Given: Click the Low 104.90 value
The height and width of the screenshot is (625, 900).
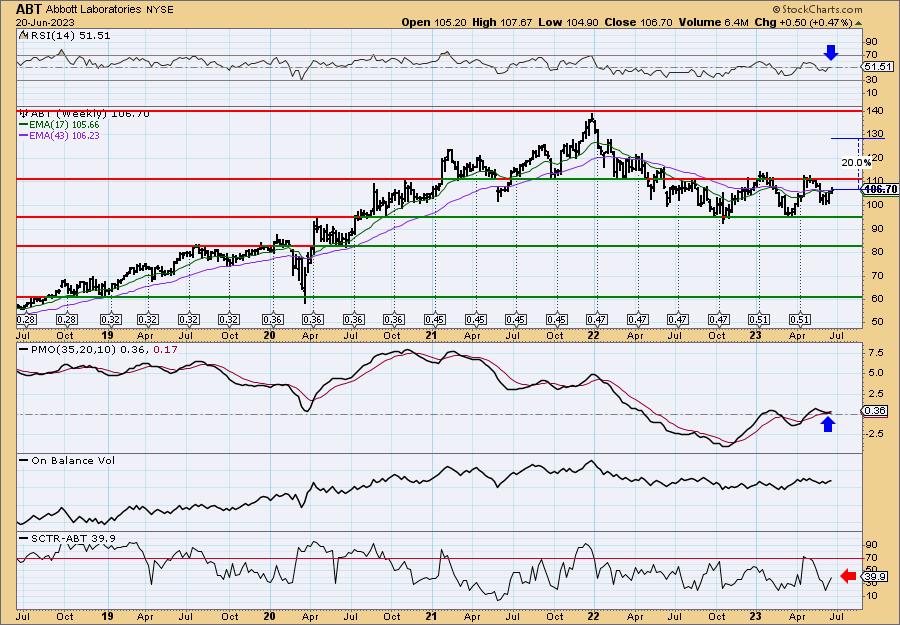Looking at the screenshot, I should click(568, 22).
